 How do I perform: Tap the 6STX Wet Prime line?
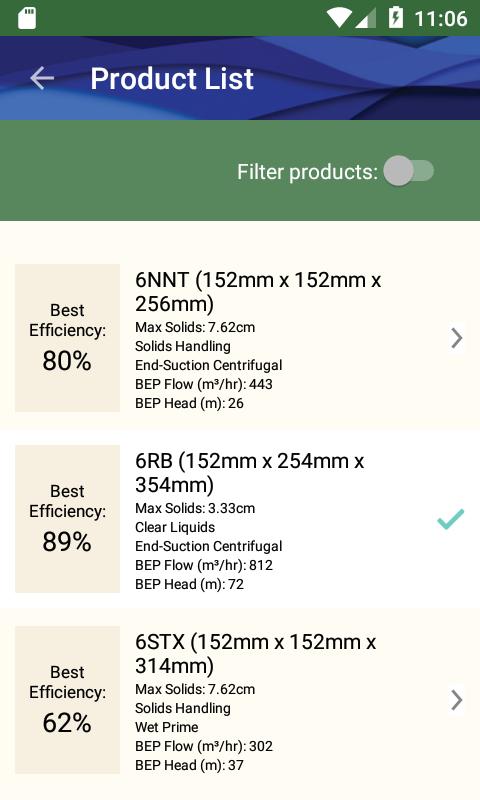tap(167, 727)
